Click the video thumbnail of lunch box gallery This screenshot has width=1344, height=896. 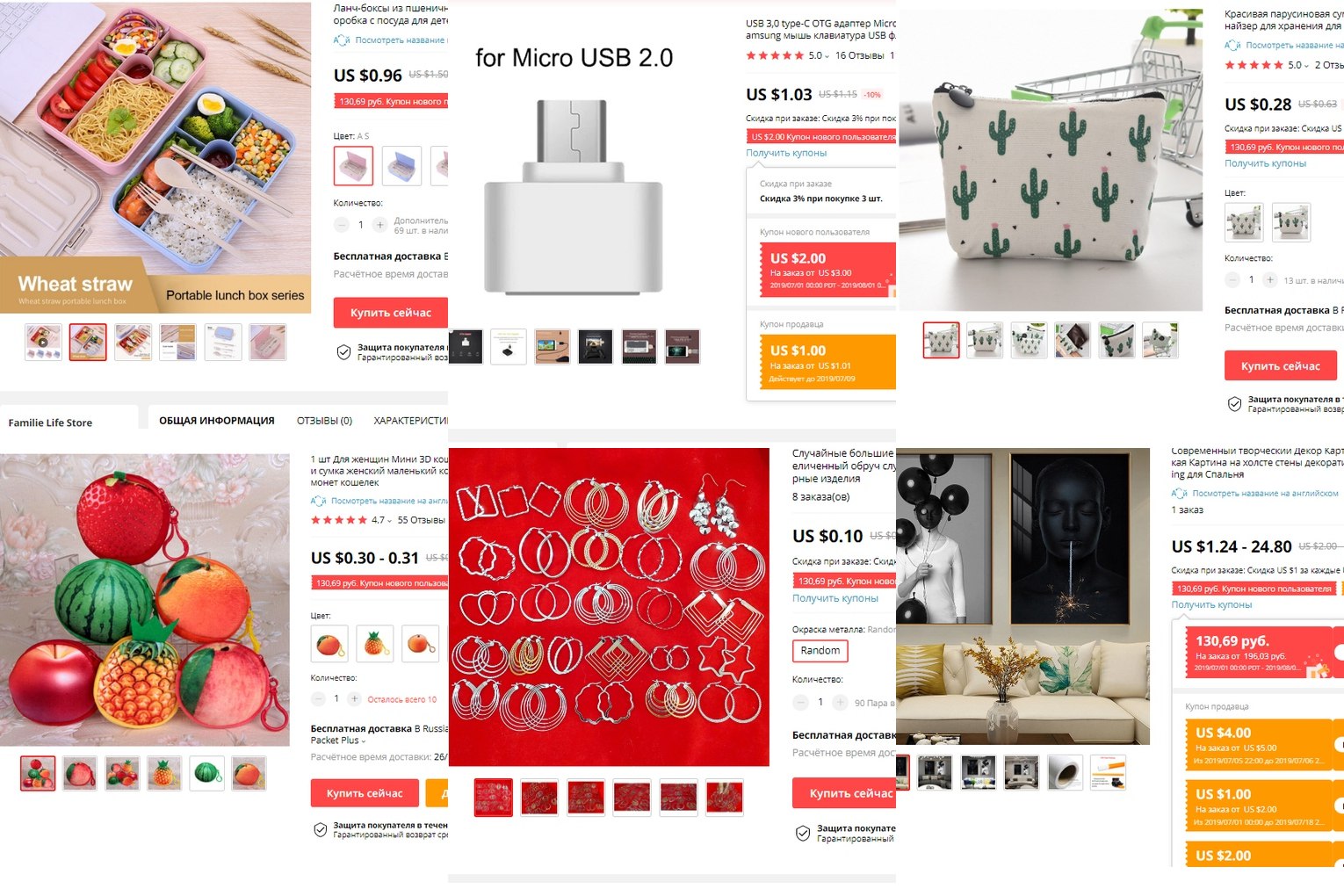(x=43, y=343)
